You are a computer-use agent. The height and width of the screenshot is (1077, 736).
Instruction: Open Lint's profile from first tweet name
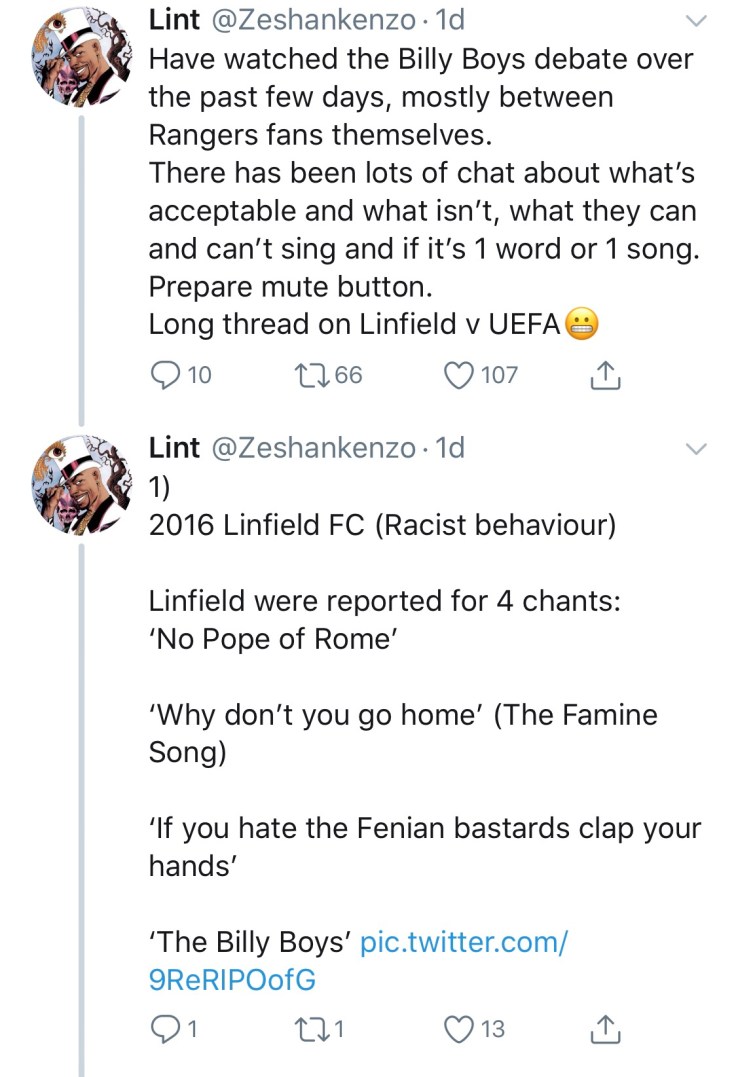click(x=174, y=19)
